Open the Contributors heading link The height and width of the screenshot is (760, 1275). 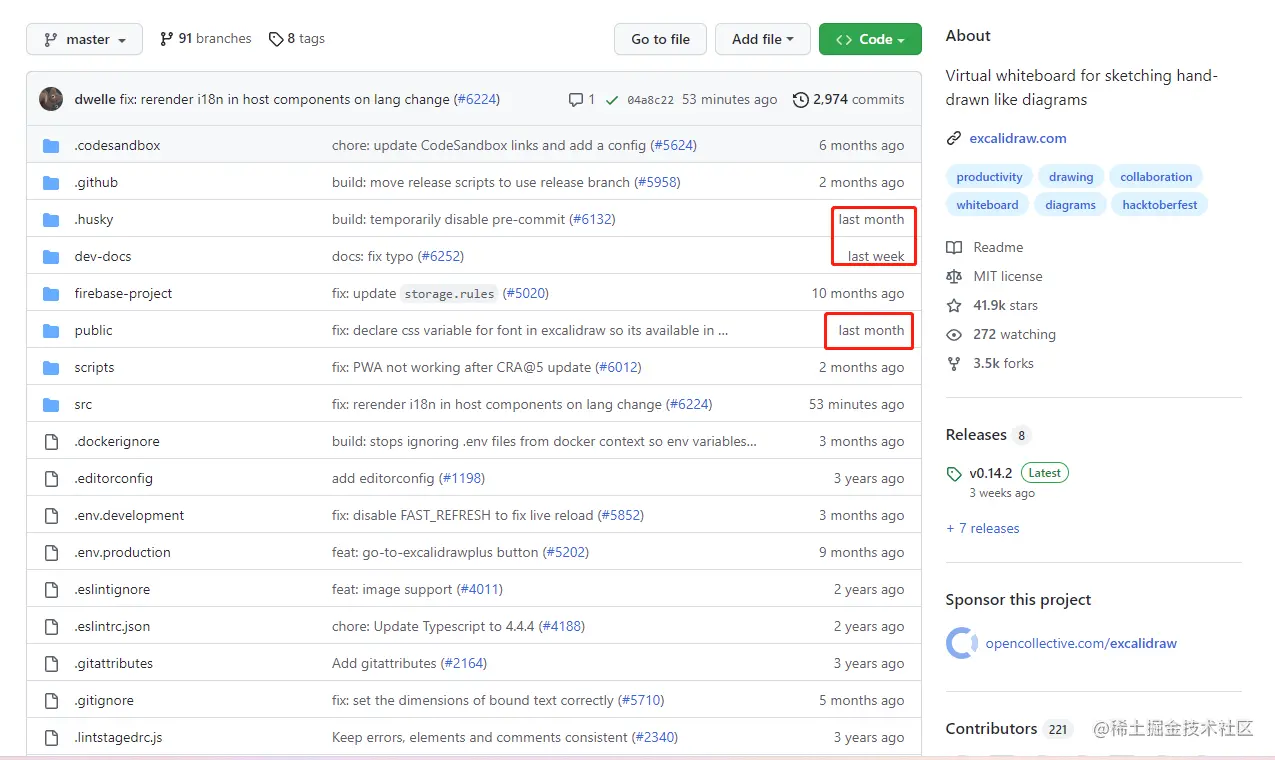click(x=991, y=729)
